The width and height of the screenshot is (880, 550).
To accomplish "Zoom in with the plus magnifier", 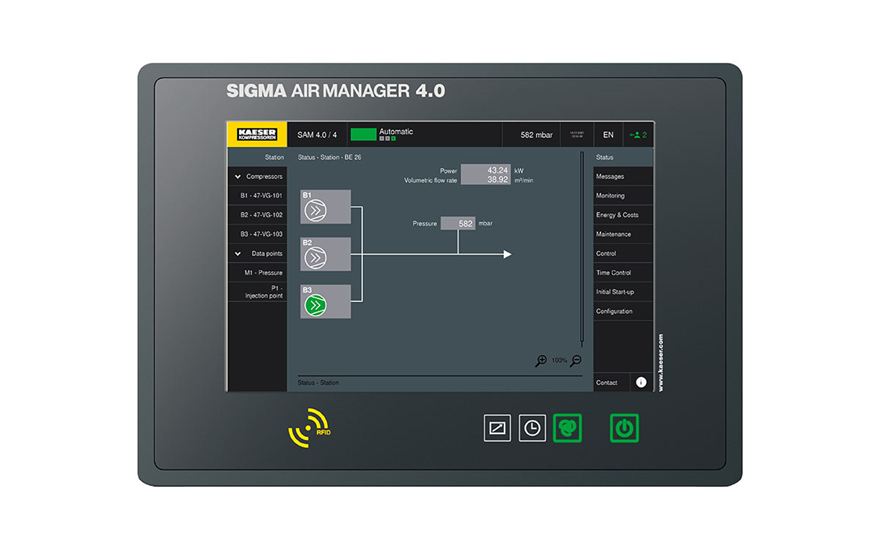I will (x=541, y=360).
